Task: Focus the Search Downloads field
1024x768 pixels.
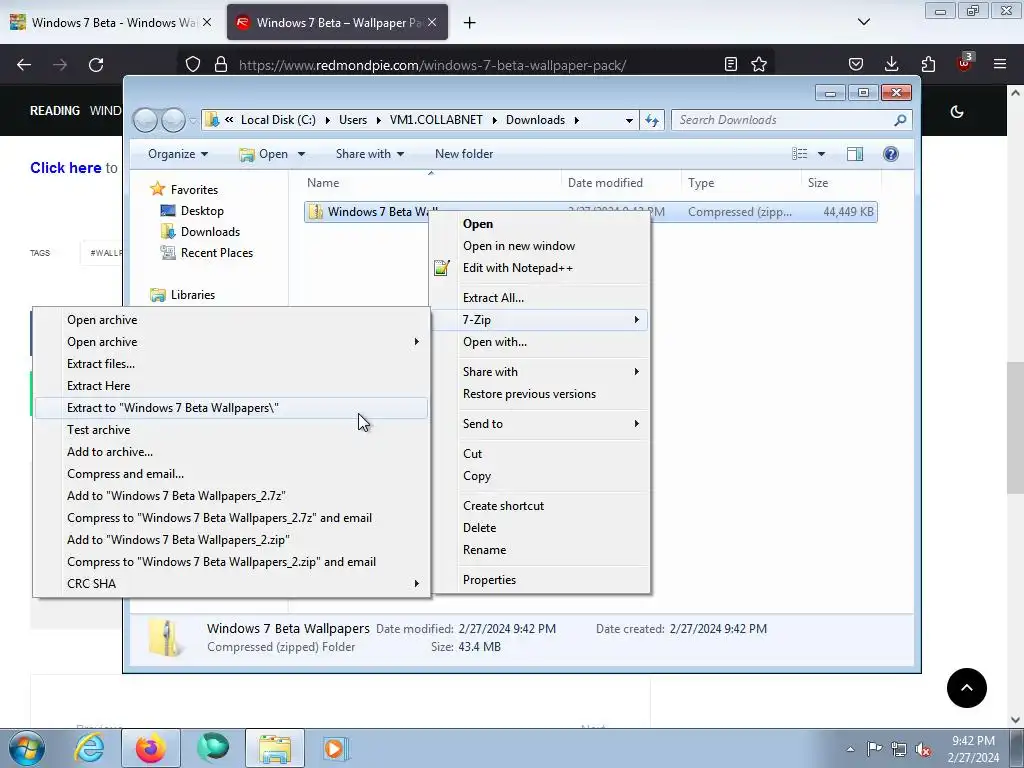Action: [784, 120]
